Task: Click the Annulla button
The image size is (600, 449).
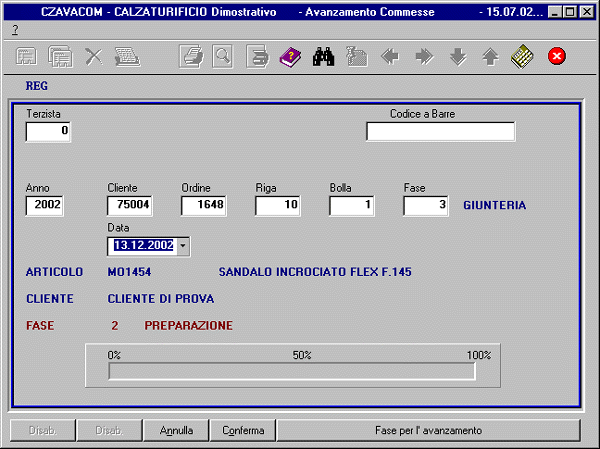Action: (x=176, y=430)
